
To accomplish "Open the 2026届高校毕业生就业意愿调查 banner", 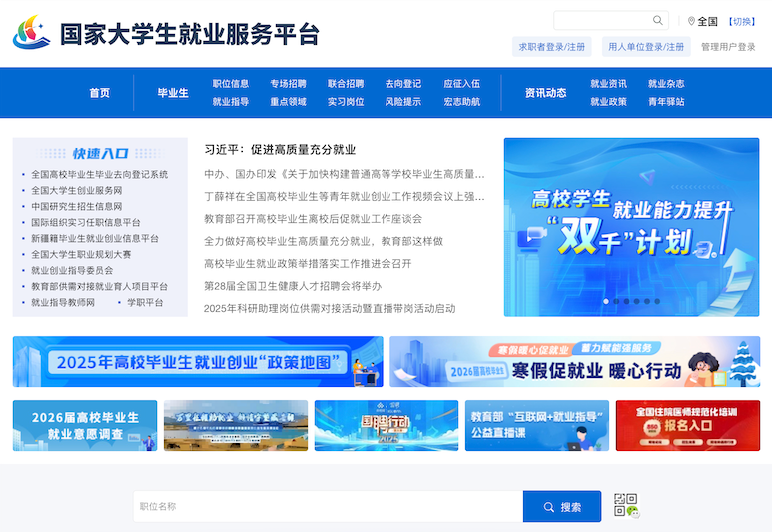I will (x=85, y=425).
